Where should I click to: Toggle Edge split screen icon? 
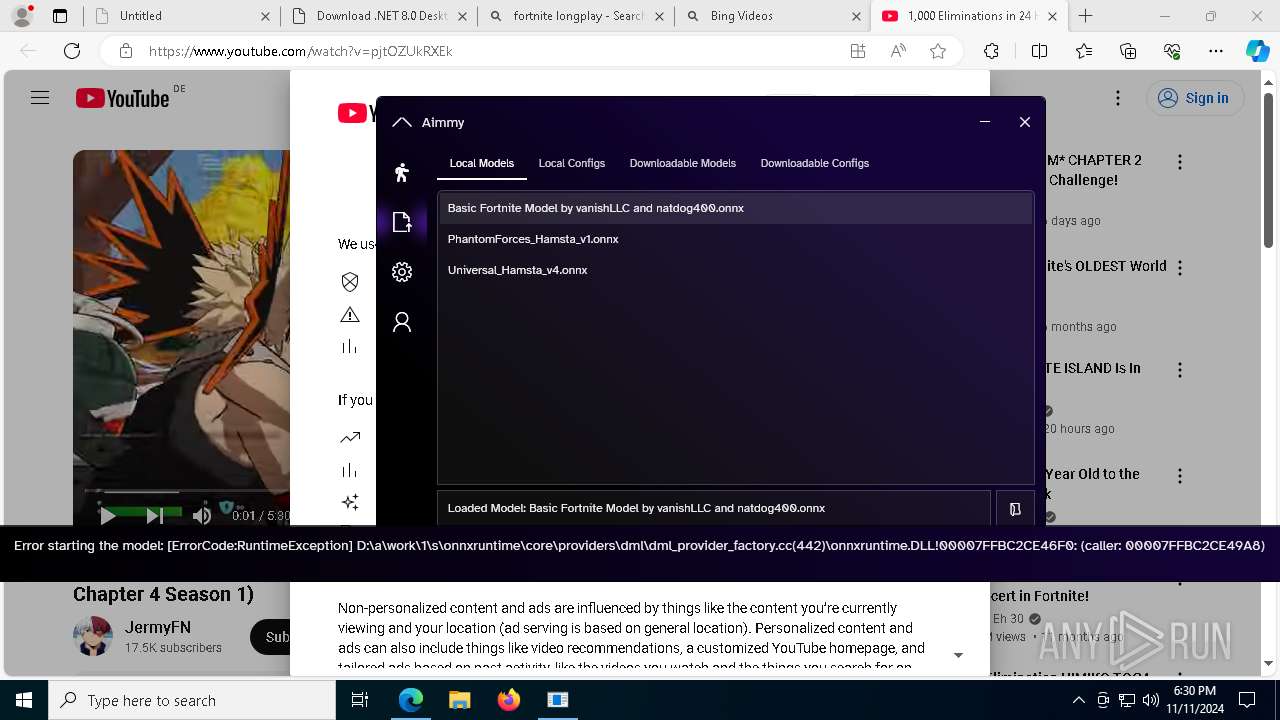1039,51
